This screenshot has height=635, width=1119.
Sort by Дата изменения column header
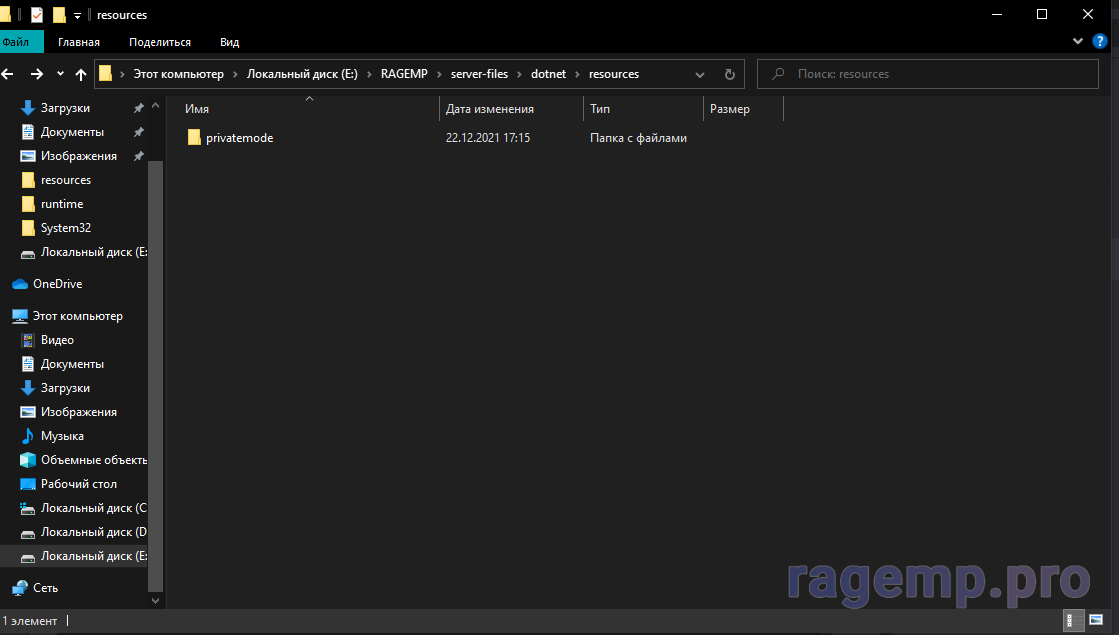[490, 109]
